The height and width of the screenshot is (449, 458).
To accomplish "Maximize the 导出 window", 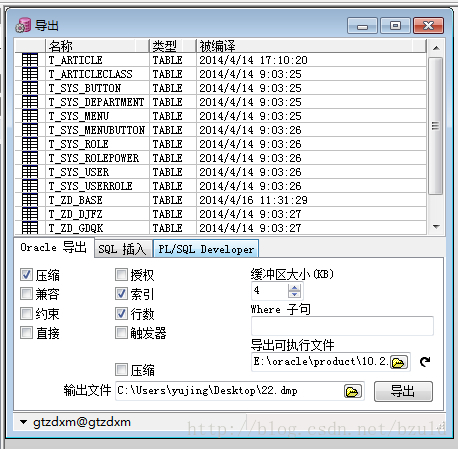I will (x=395, y=26).
